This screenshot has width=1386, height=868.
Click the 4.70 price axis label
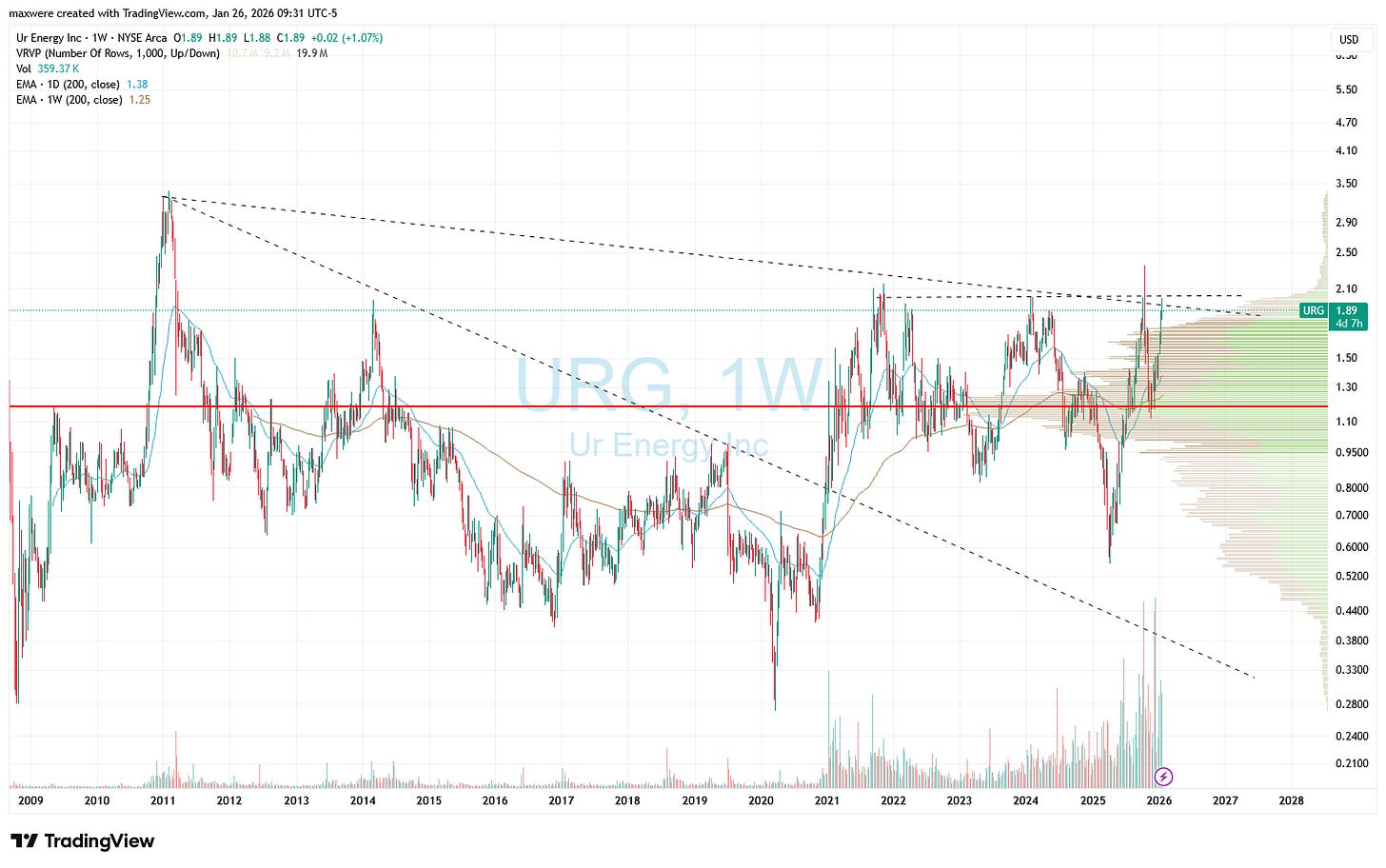1346,123
